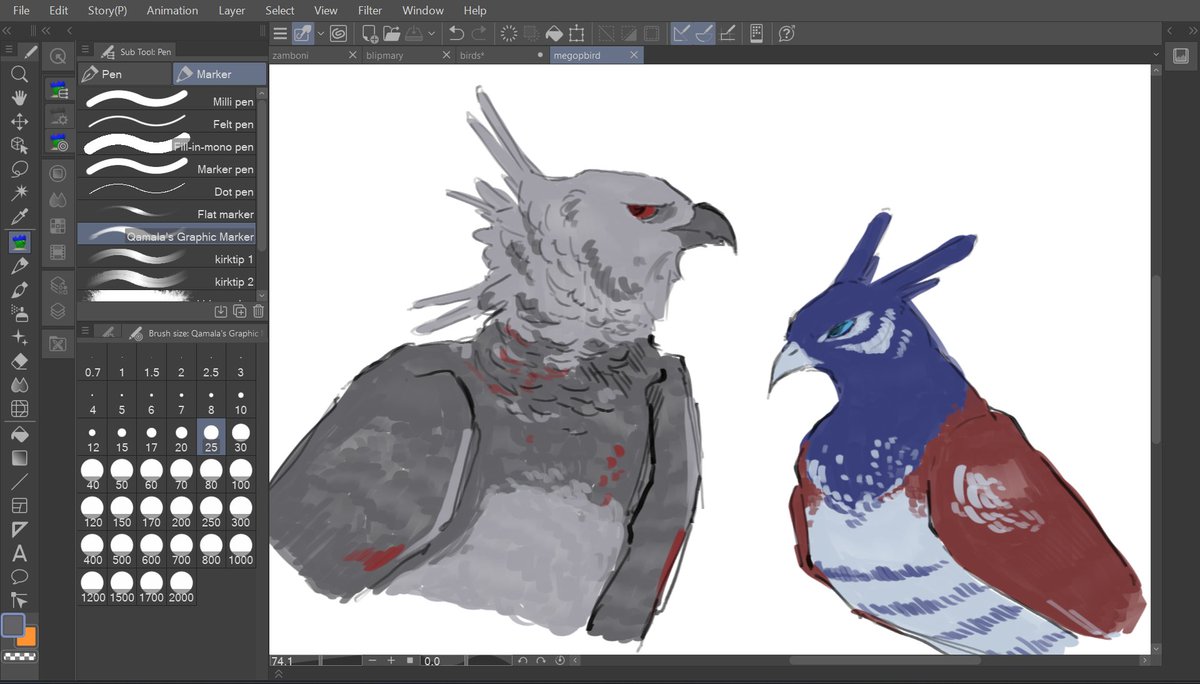The height and width of the screenshot is (684, 1200).
Task: Select the Eyedropper tool
Action: (x=19, y=218)
